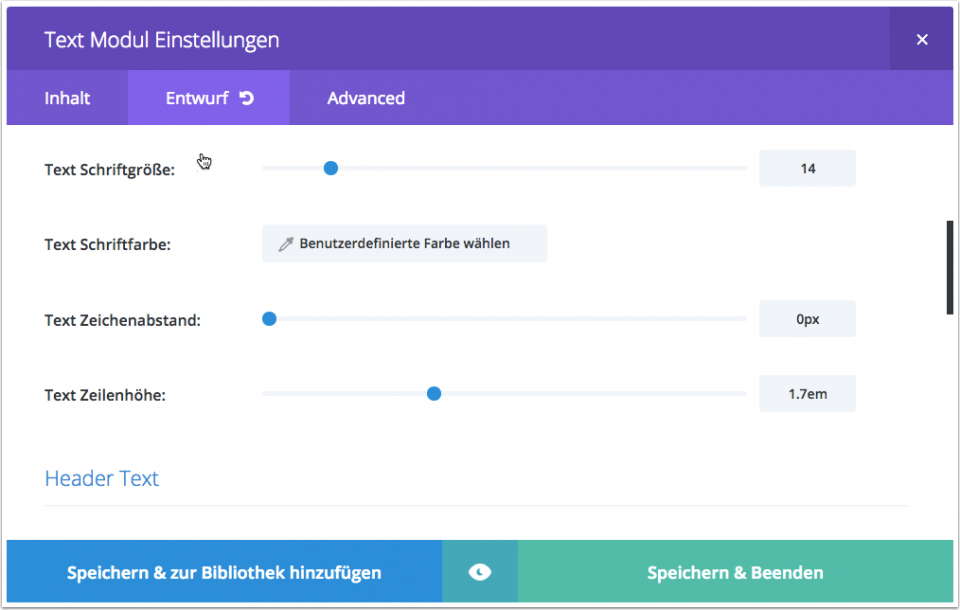
Task: Click the Header Text section heading
Action: click(x=102, y=478)
